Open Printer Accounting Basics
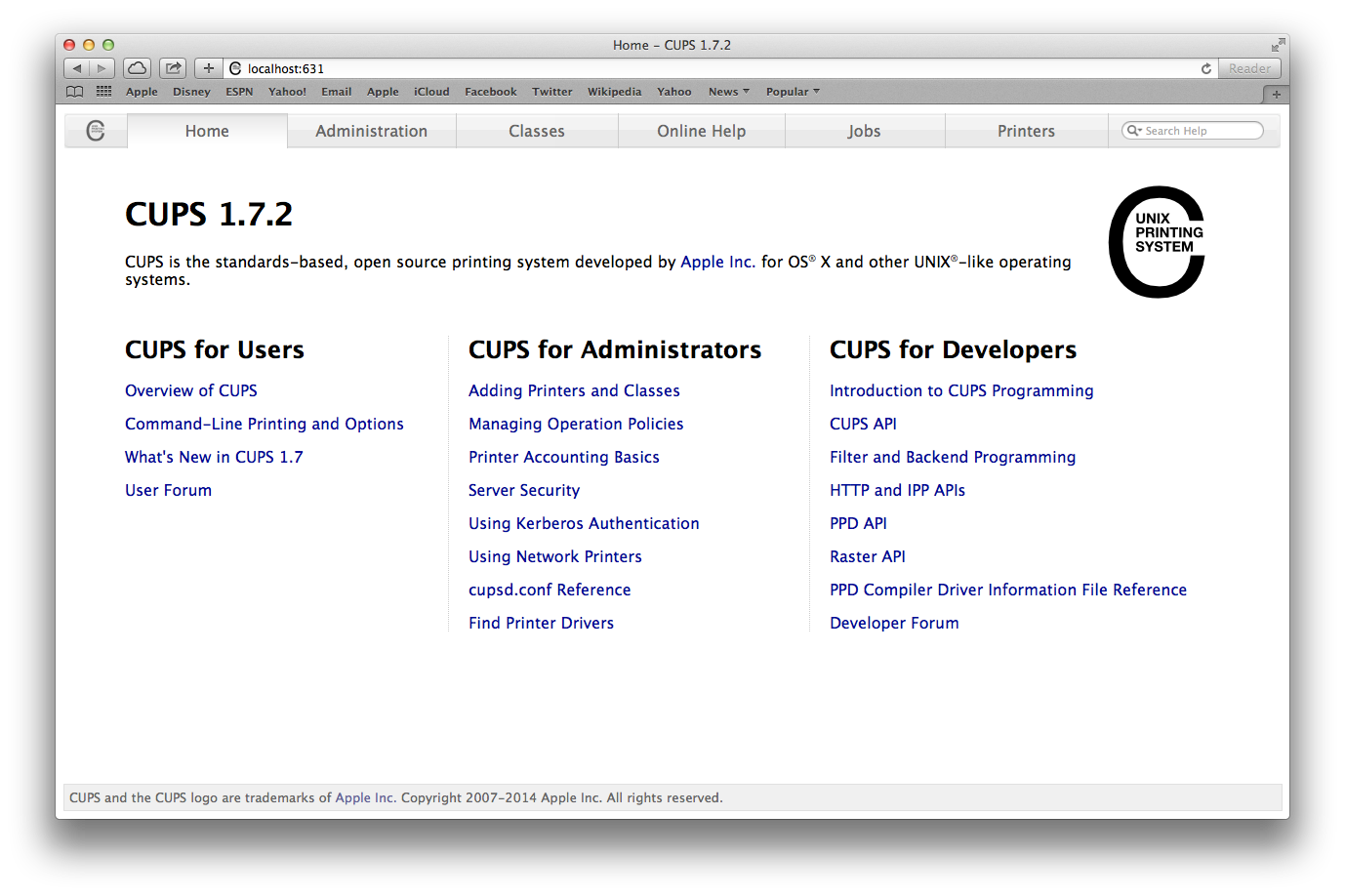The width and height of the screenshot is (1345, 896). click(x=564, y=457)
